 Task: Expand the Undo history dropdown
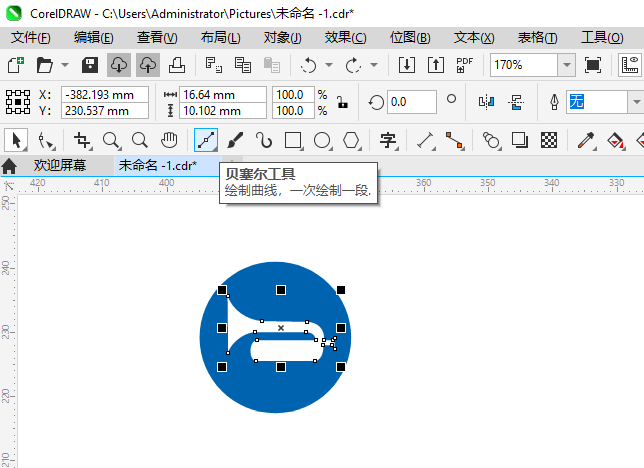pos(329,65)
